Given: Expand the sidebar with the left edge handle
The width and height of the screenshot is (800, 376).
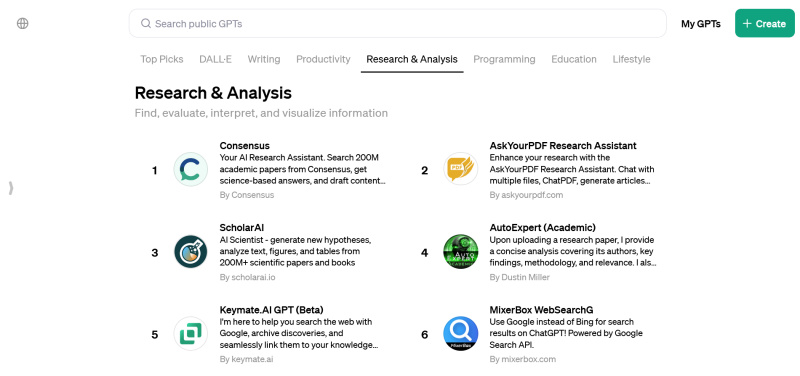Looking at the screenshot, I should pyautogui.click(x=11, y=188).
